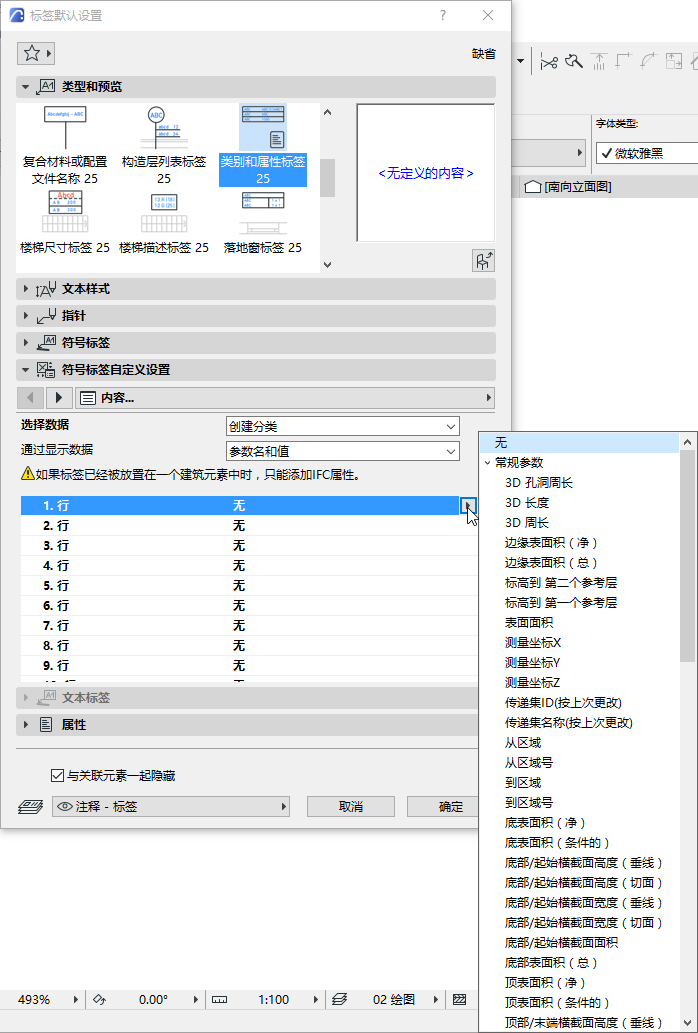The image size is (698, 1033).
Task: Click label type list scroll down arrow
Action: click(x=328, y=265)
